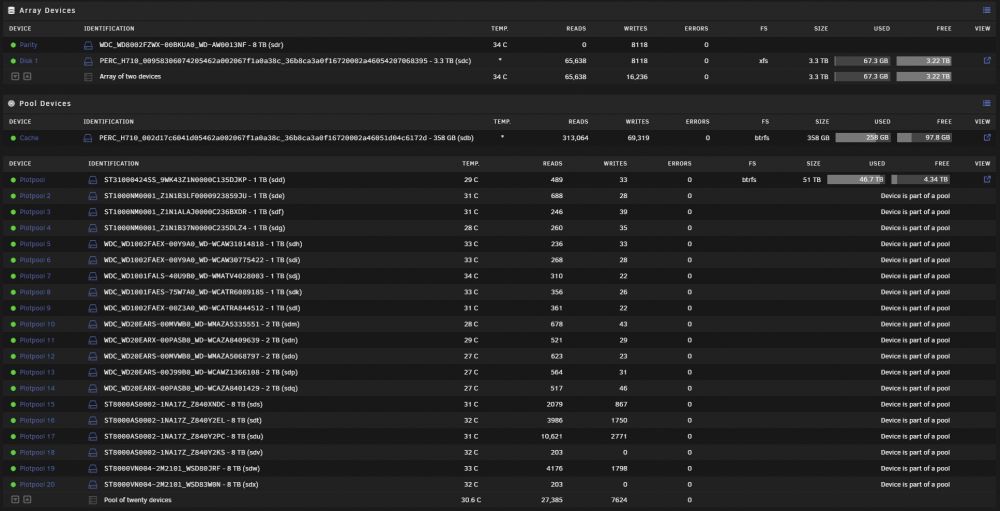
Task: Click the btrfs filesystem label in Plotpool row
Action: (749, 180)
